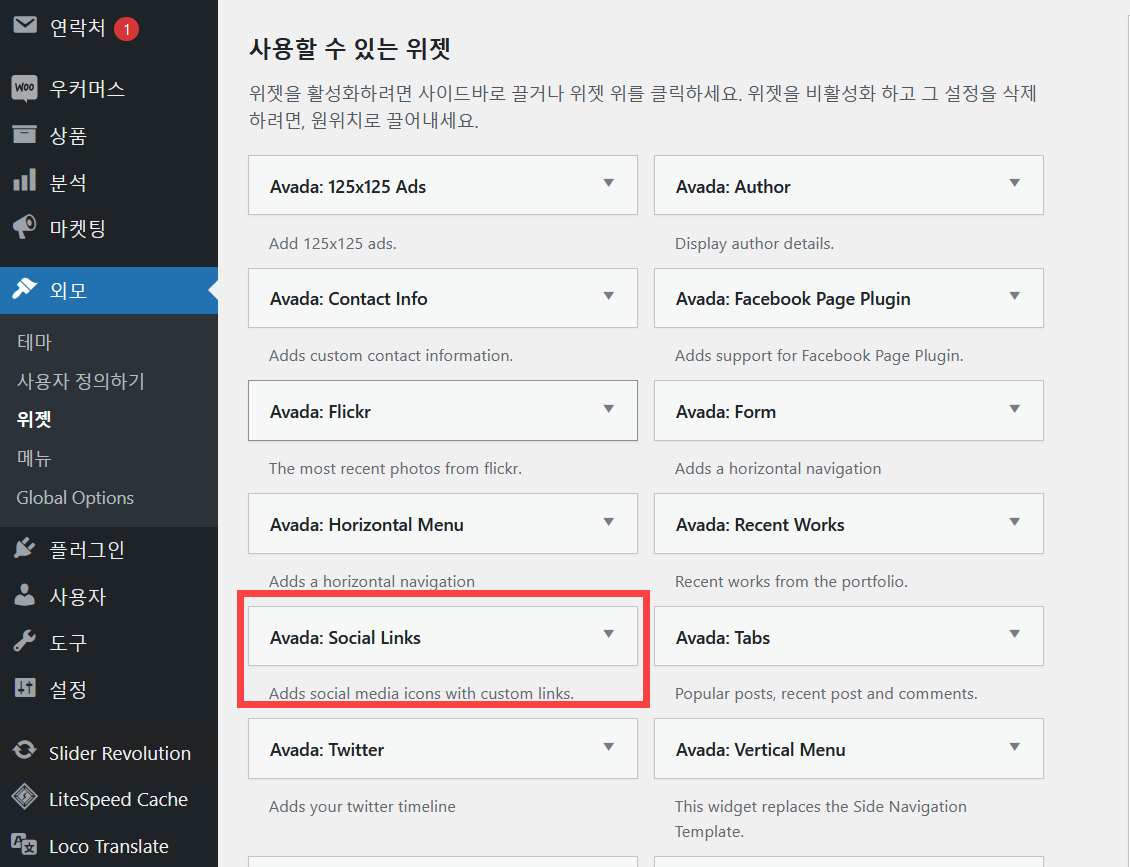Click the 플러그인 plugins icon
Screen dimensions: 1130x867
point(25,548)
